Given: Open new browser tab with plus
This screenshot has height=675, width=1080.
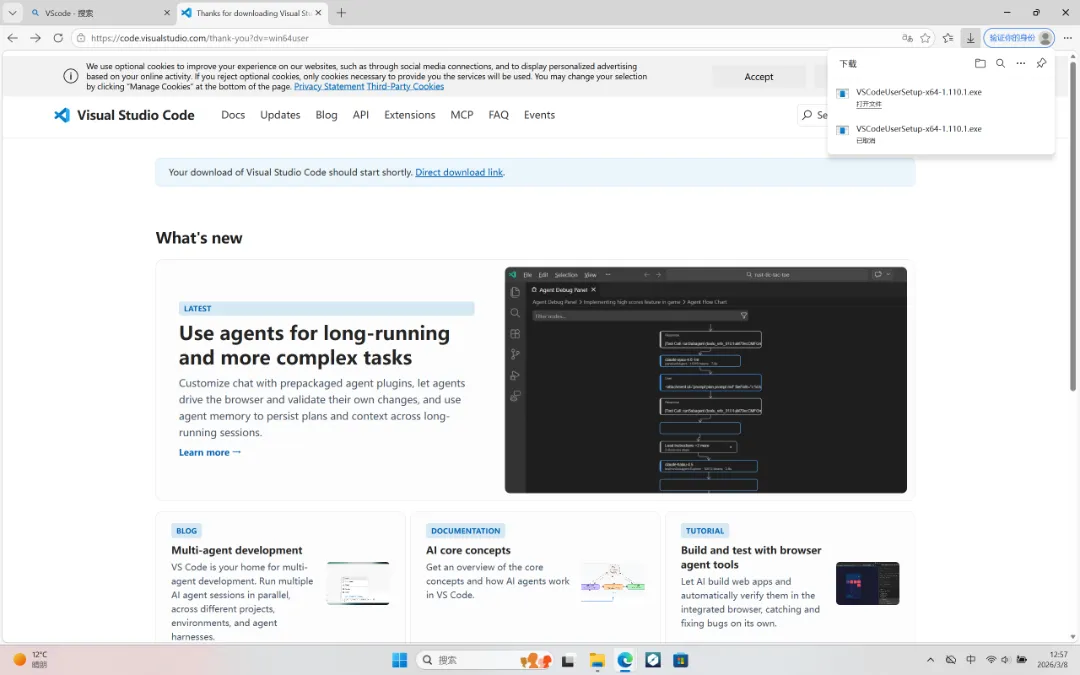Looking at the screenshot, I should coord(341,12).
